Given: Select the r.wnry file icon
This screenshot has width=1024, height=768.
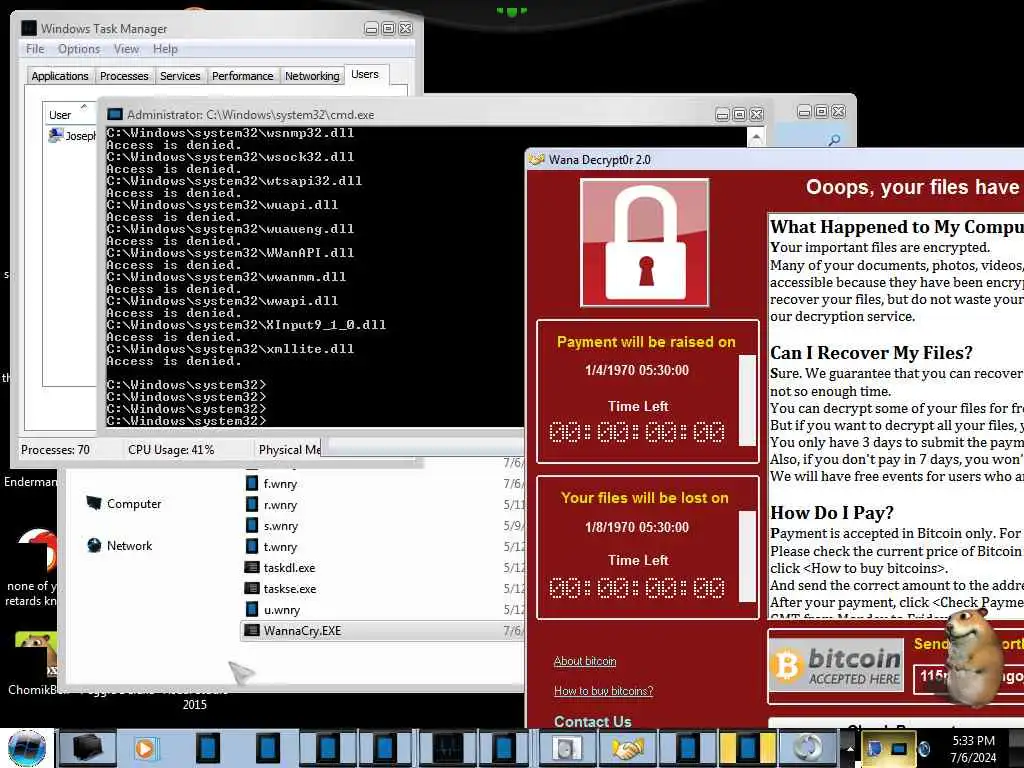Looking at the screenshot, I should point(251,504).
